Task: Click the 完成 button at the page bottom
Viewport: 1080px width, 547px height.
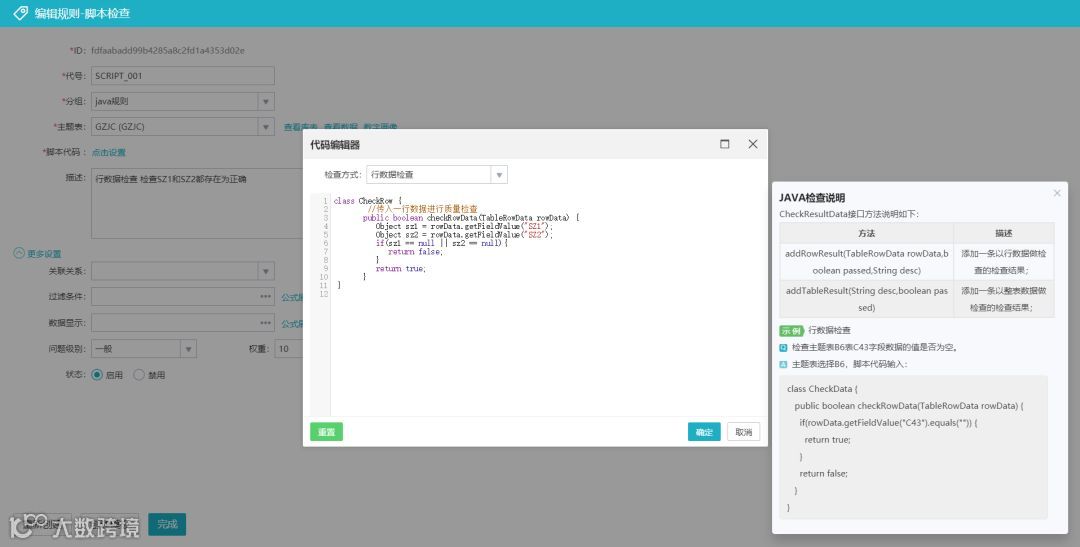Action: 167,524
